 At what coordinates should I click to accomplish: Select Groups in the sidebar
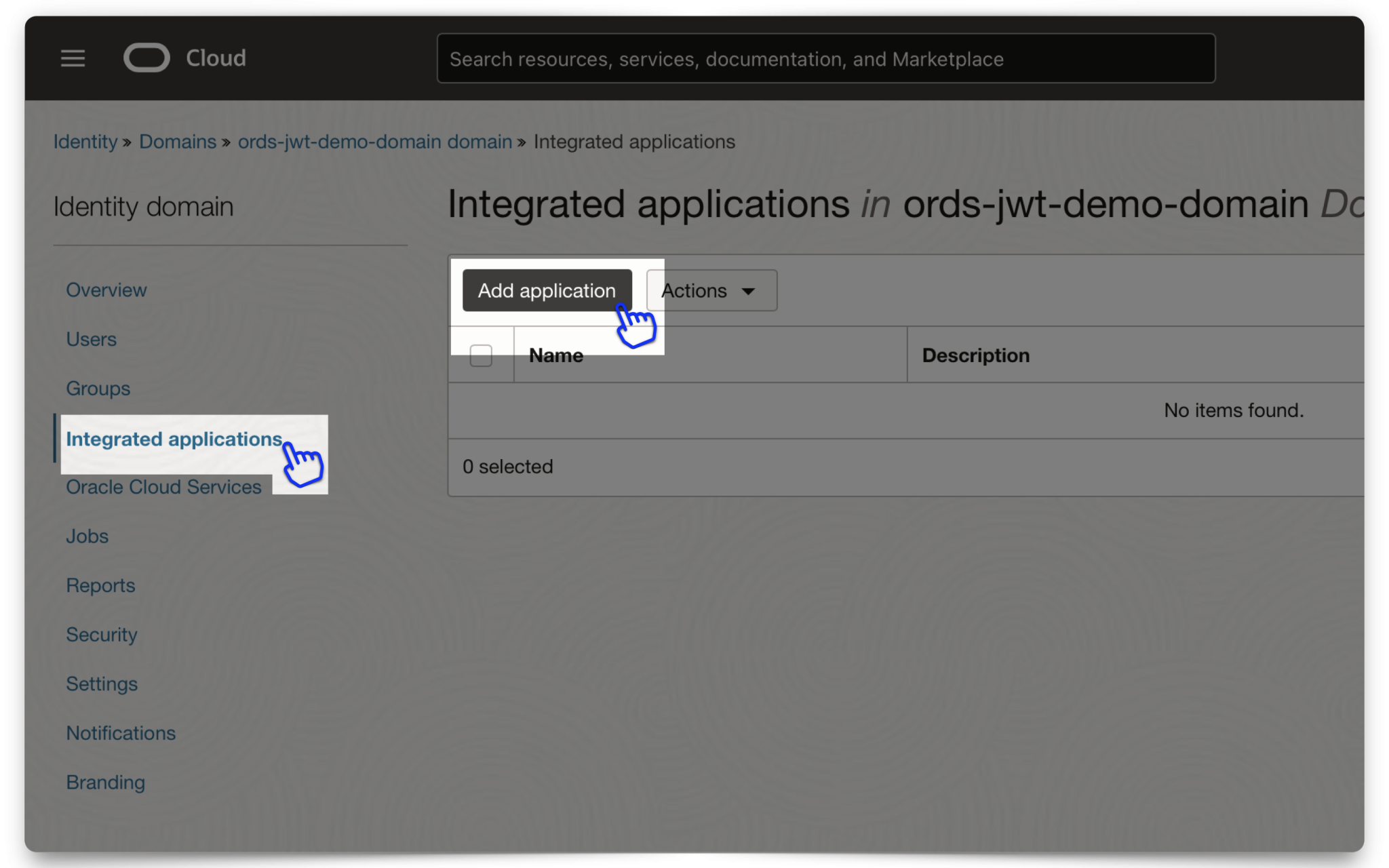[98, 389]
